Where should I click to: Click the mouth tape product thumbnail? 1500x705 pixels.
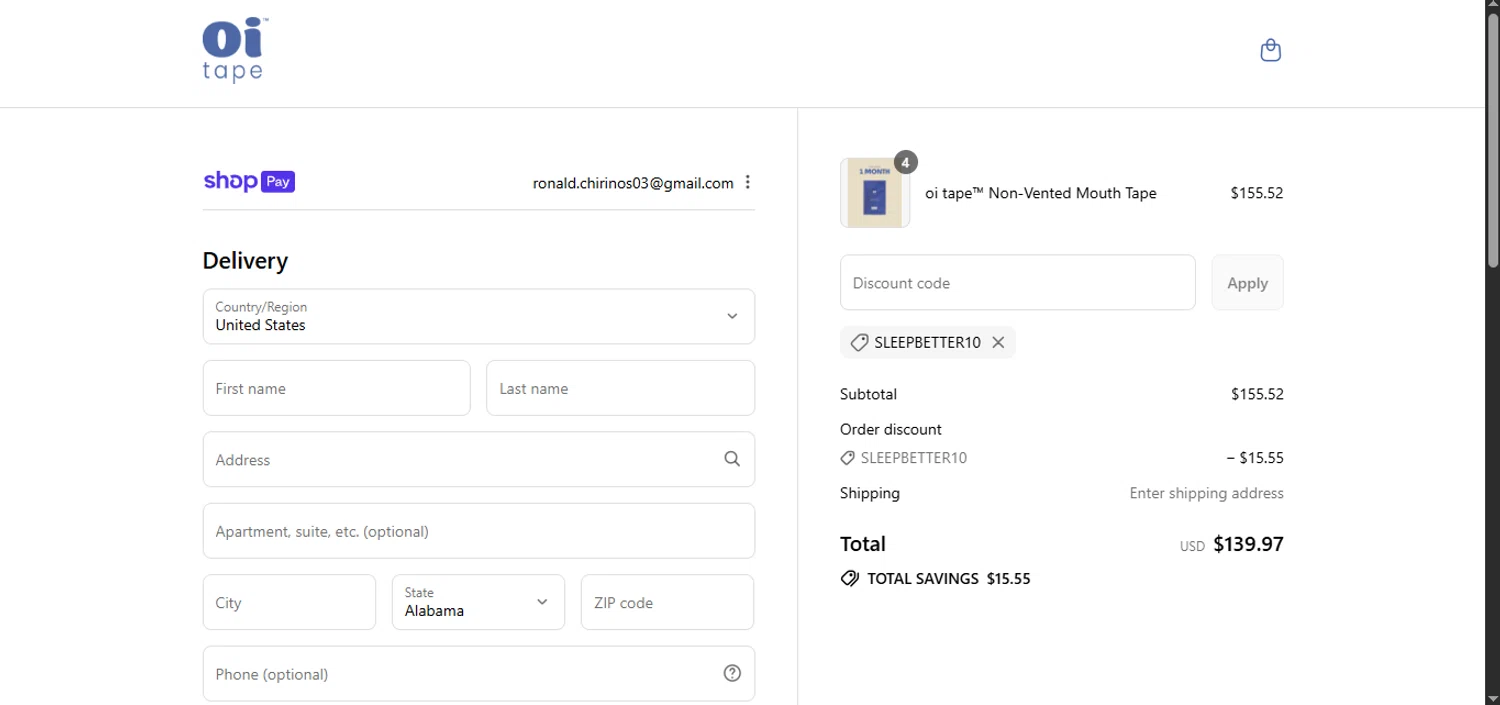(875, 193)
